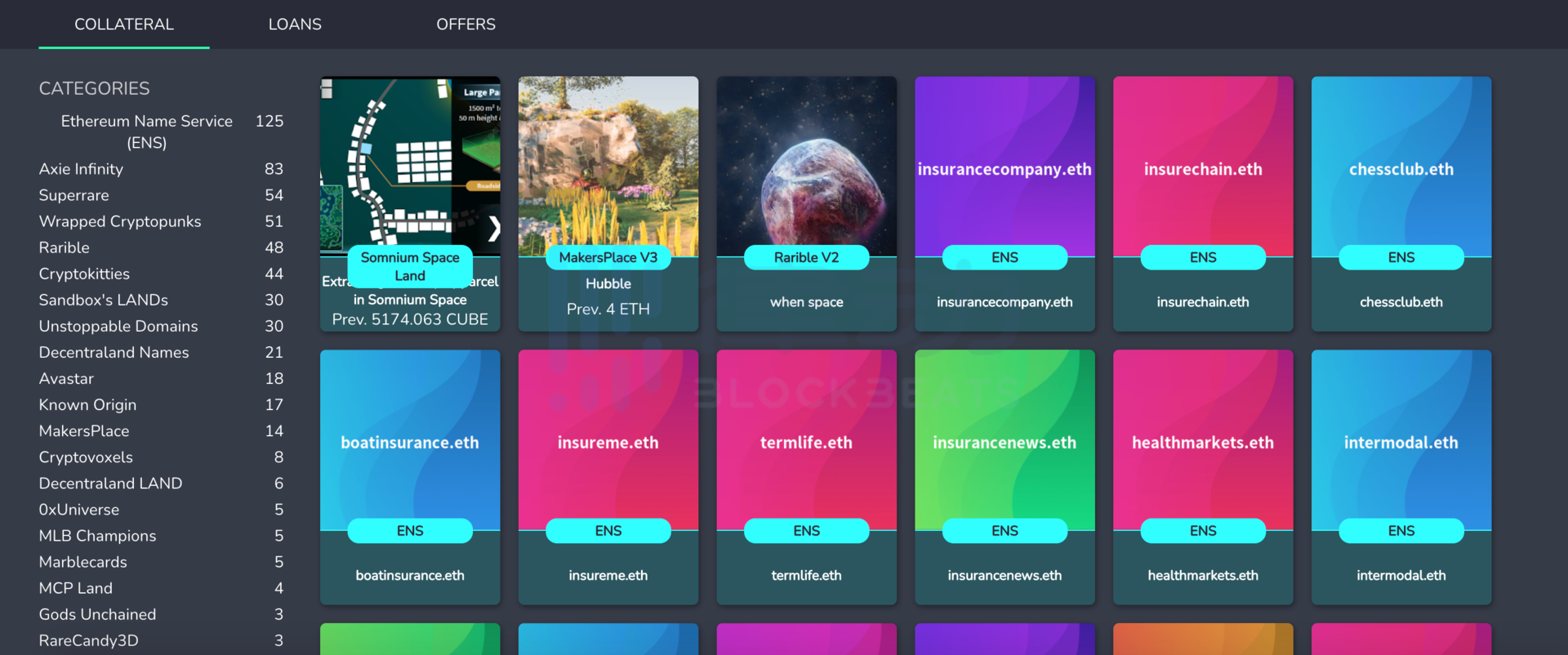Choose the Marblecards category
1568x655 pixels.
click(161, 562)
